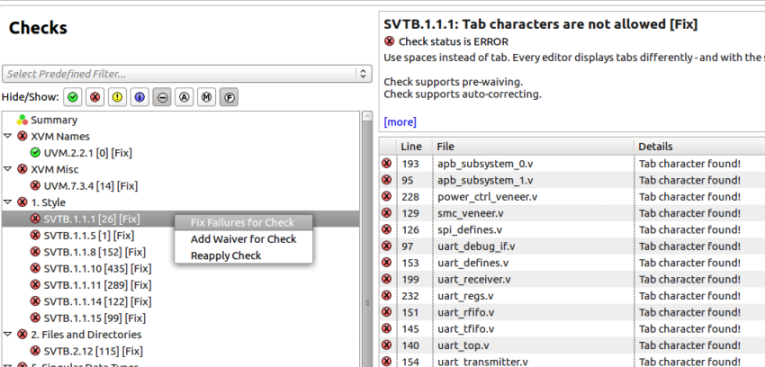Click error icon of uart_receiver.v row

386,279
